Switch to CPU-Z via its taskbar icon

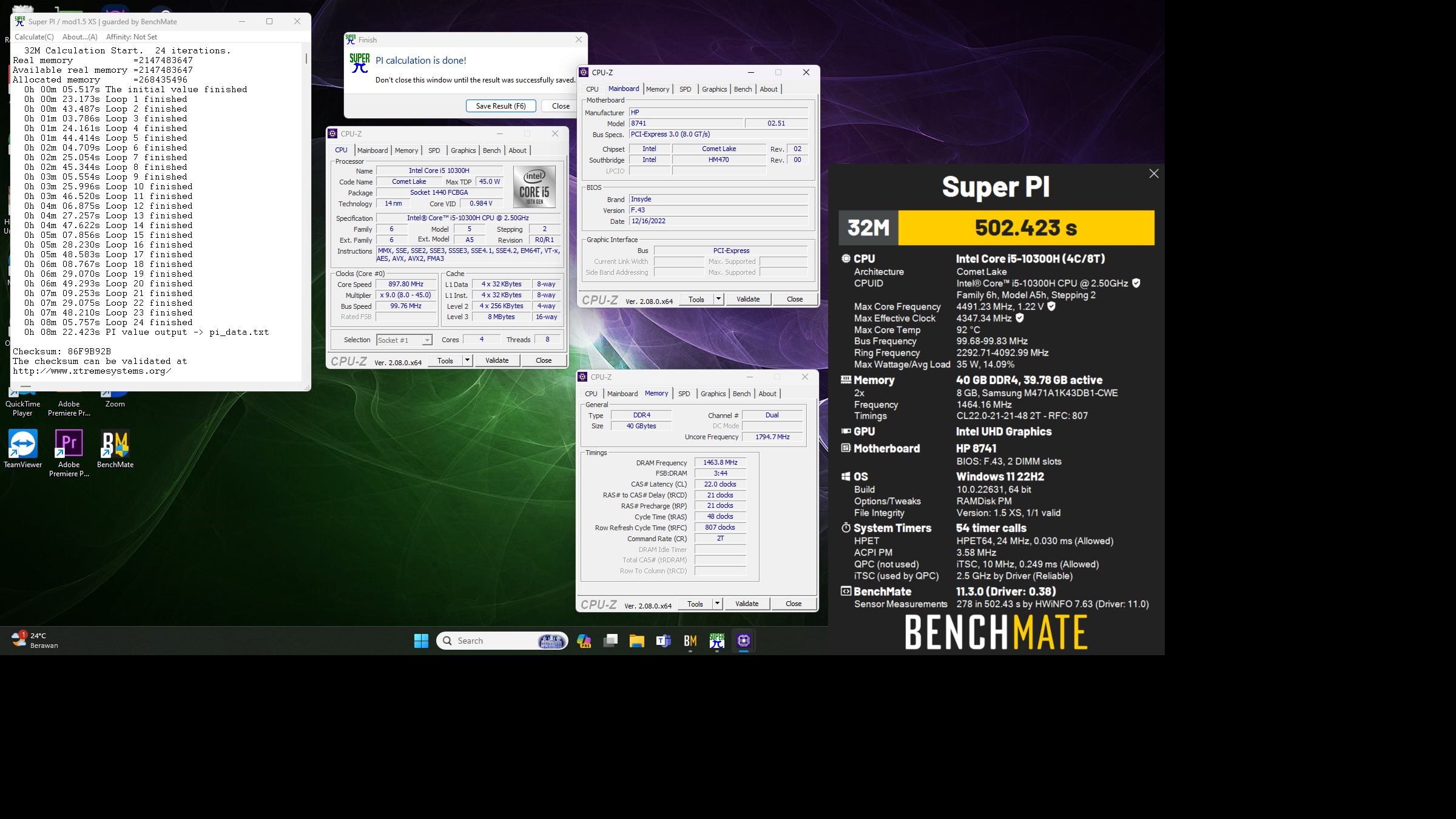(744, 641)
